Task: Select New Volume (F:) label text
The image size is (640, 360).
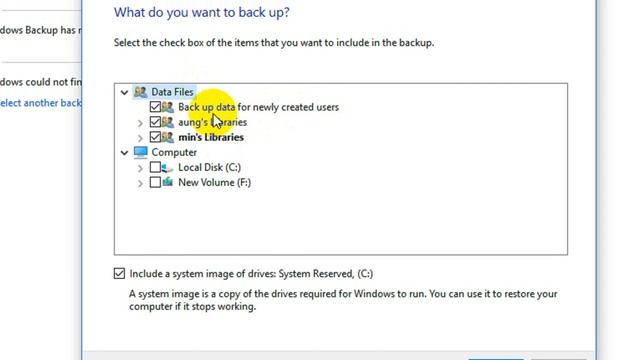Action: click(215, 182)
